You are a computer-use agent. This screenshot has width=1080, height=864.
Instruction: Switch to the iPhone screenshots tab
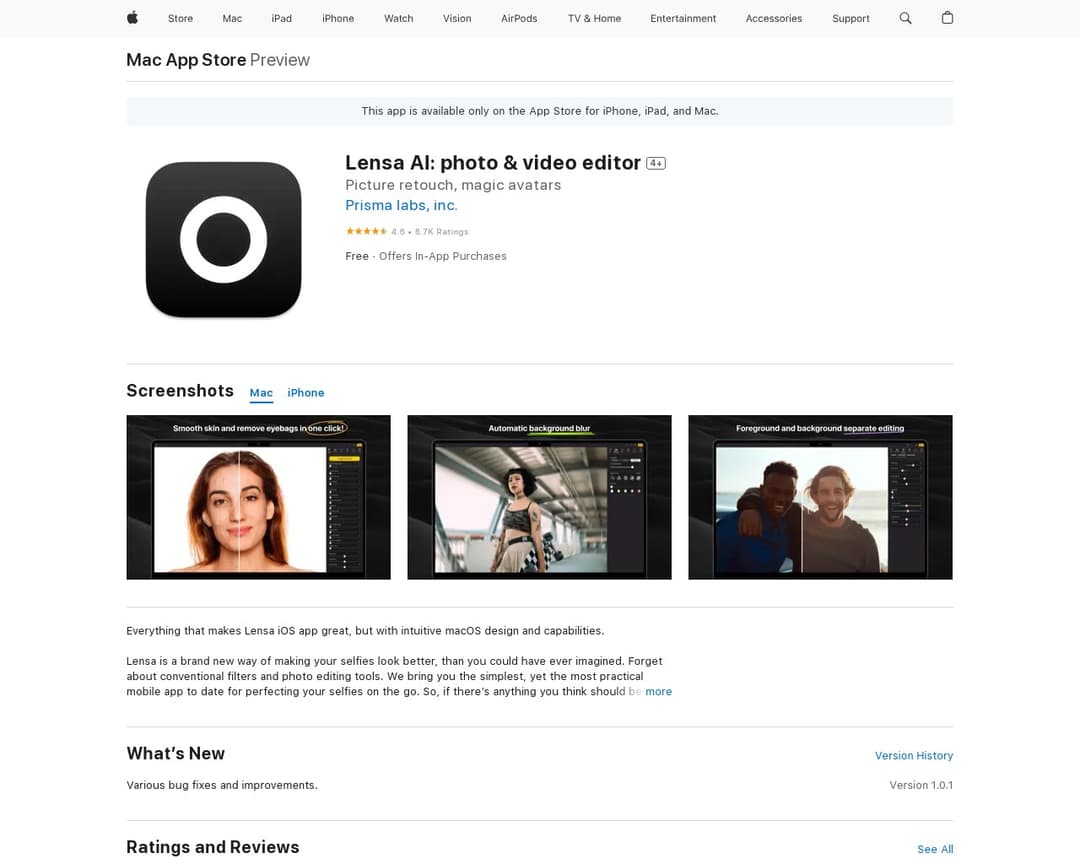[x=306, y=393]
